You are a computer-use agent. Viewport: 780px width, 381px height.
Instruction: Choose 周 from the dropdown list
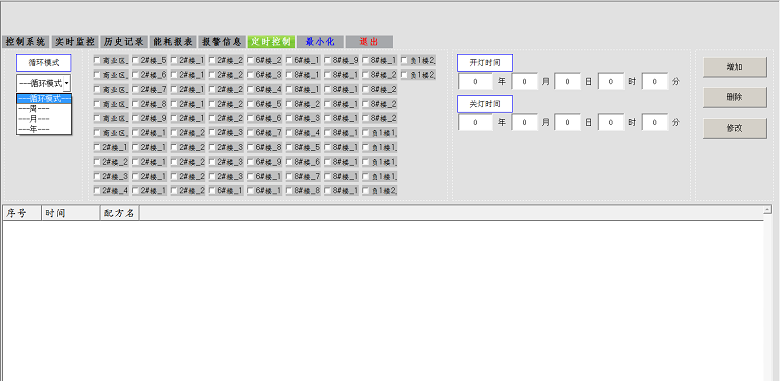coord(44,108)
